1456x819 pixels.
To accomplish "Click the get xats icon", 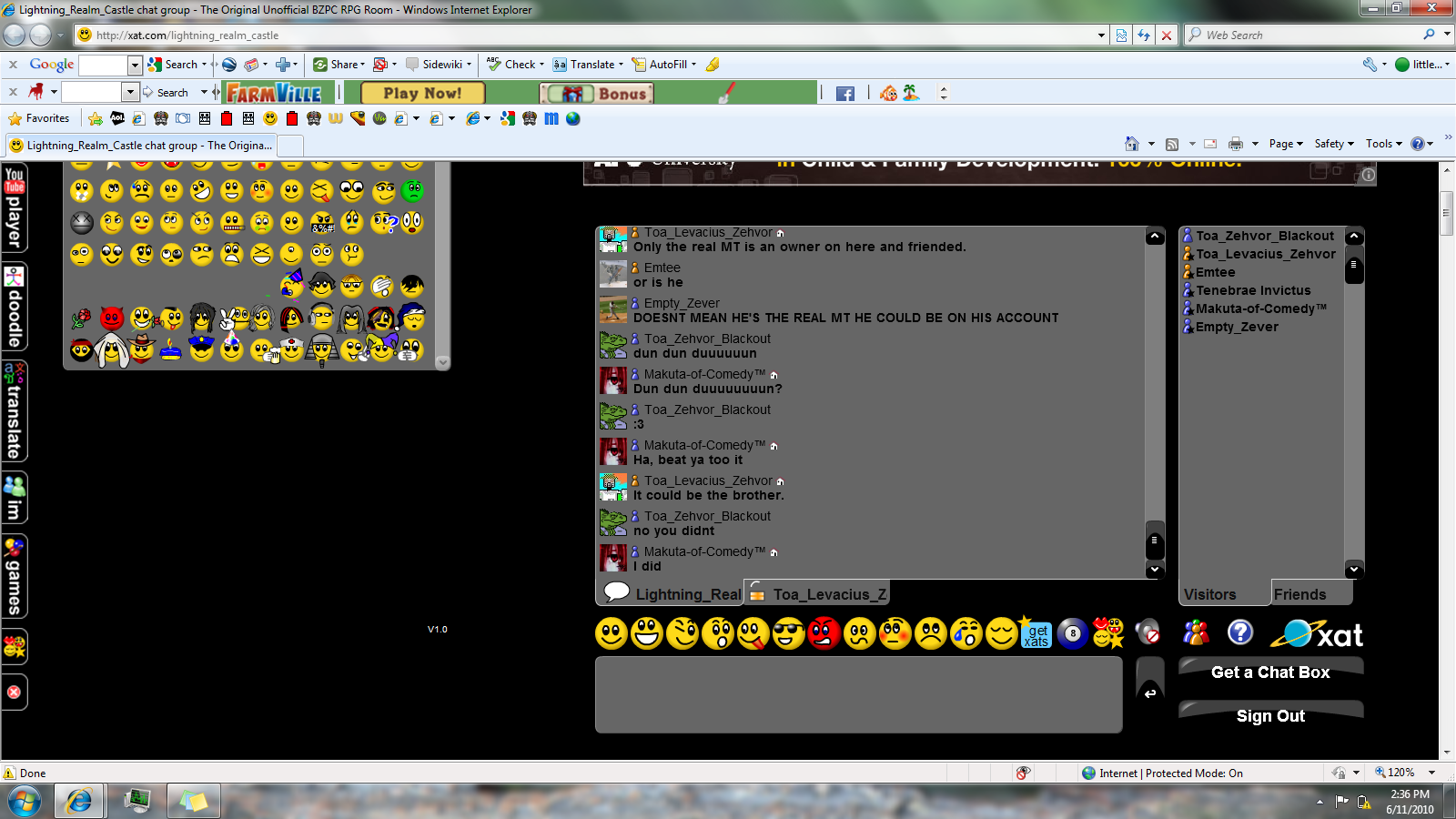I will point(1036,633).
